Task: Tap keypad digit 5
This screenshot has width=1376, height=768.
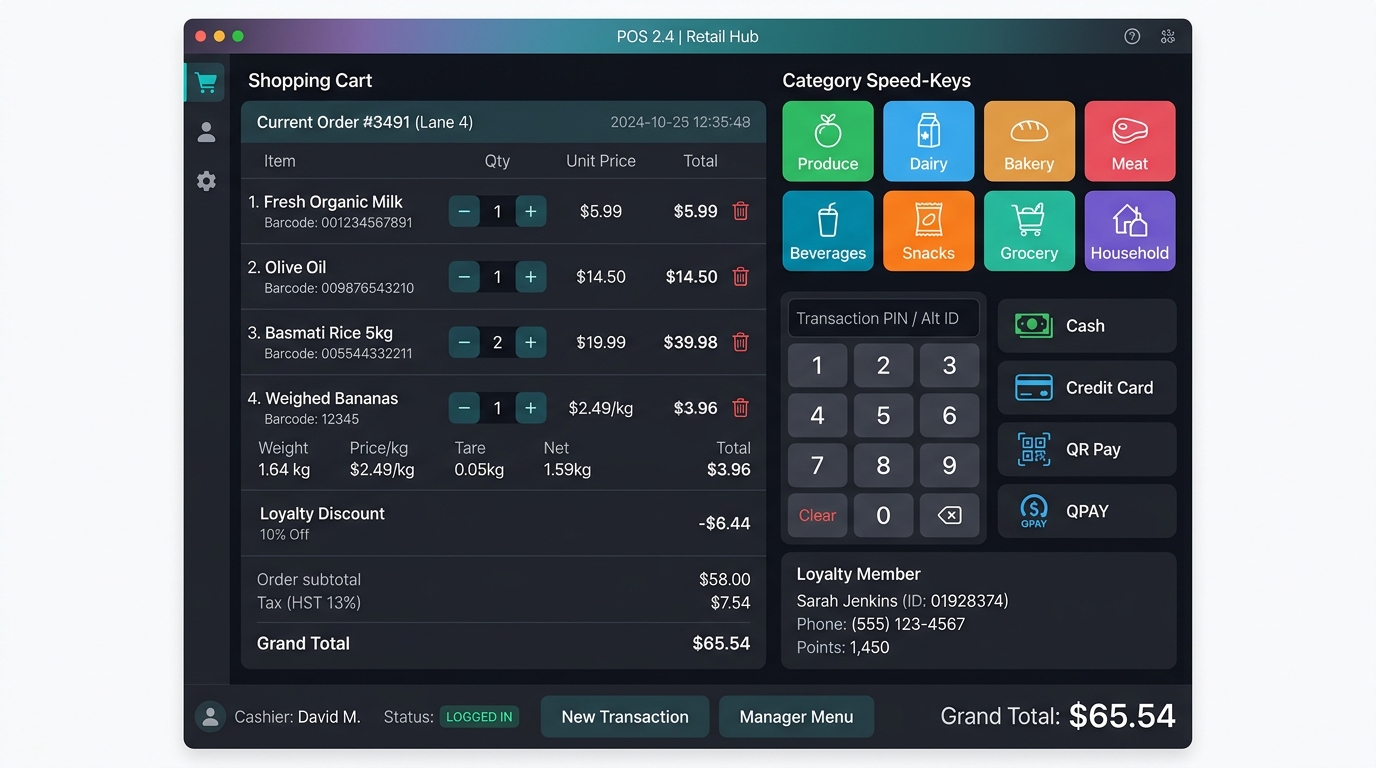Action: tap(883, 415)
